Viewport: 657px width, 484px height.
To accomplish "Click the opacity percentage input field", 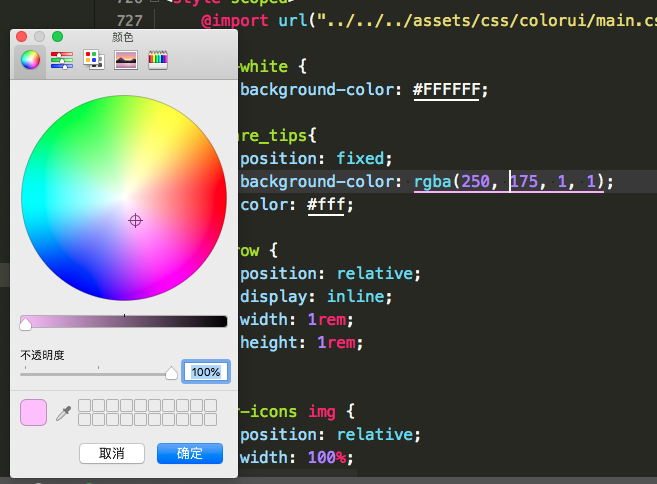I will (206, 372).
